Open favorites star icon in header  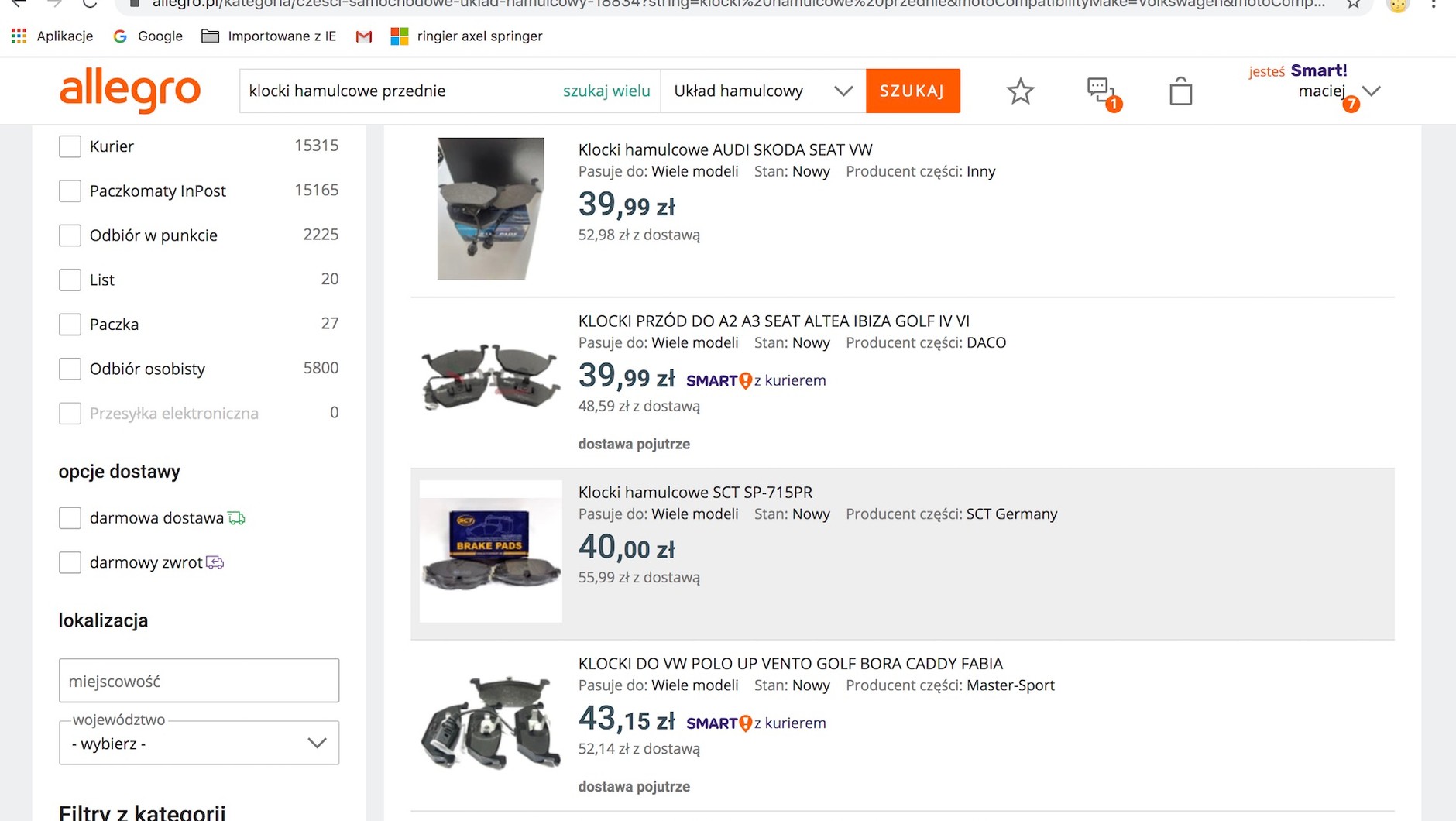[x=1020, y=91]
